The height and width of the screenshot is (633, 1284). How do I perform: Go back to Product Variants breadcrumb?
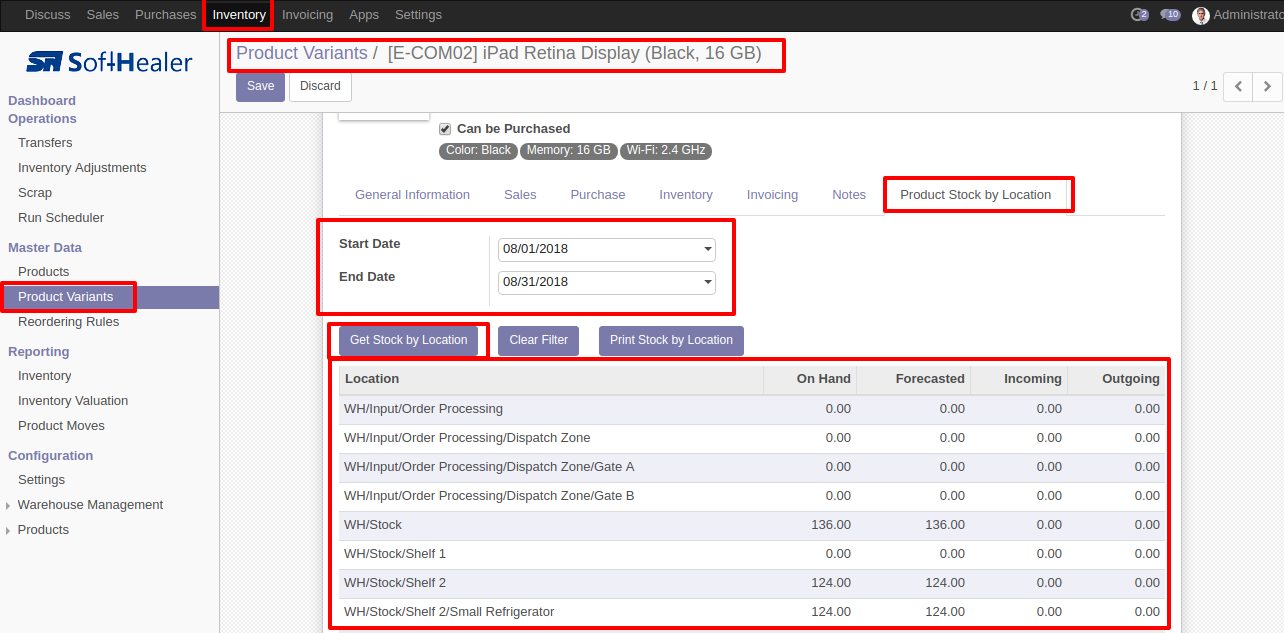point(302,53)
